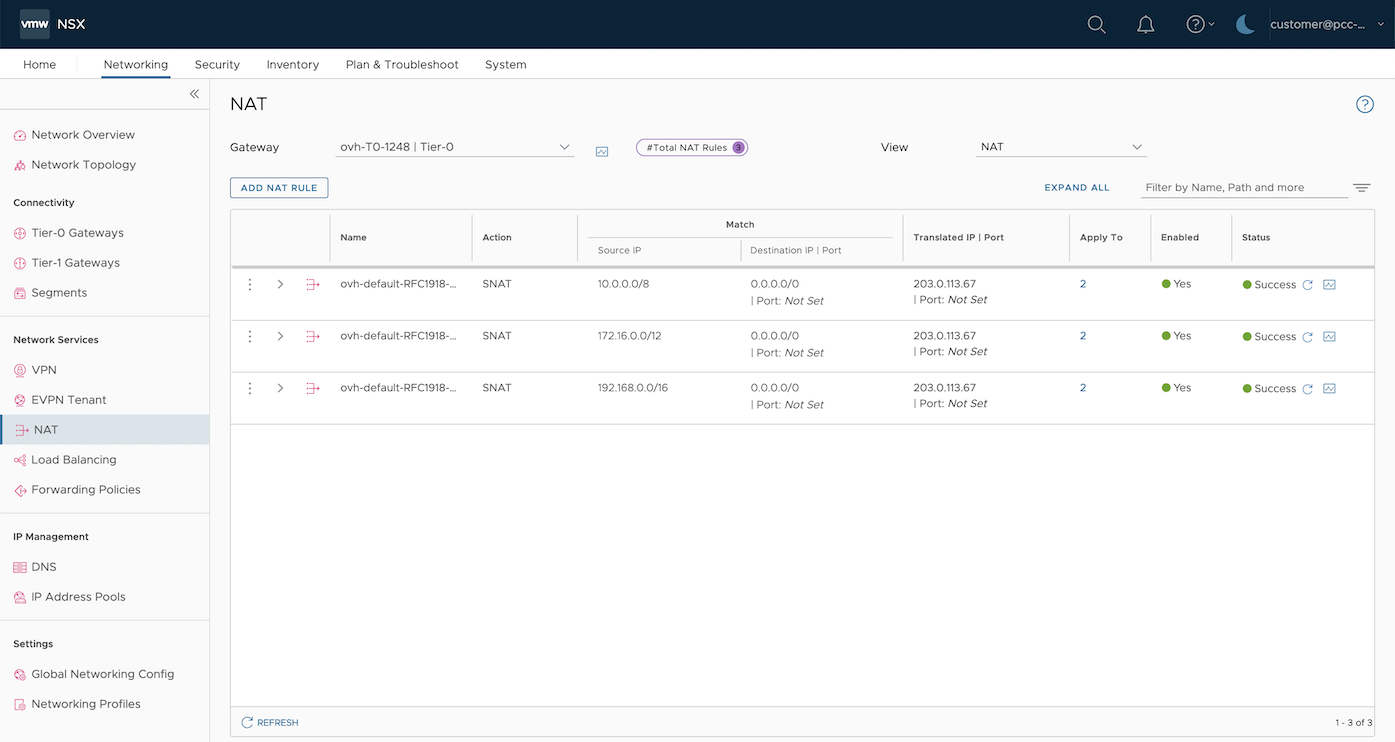1395x742 pixels.
Task: Open the notifications bell
Action: tap(1146, 25)
